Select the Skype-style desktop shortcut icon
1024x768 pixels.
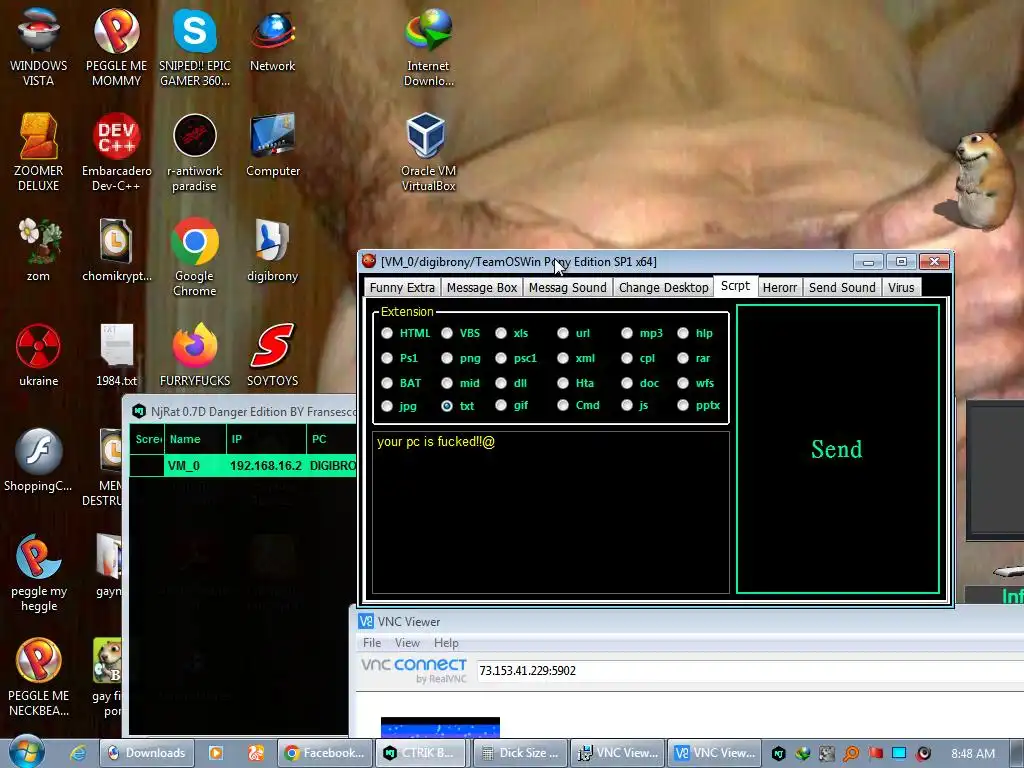pyautogui.click(x=195, y=47)
